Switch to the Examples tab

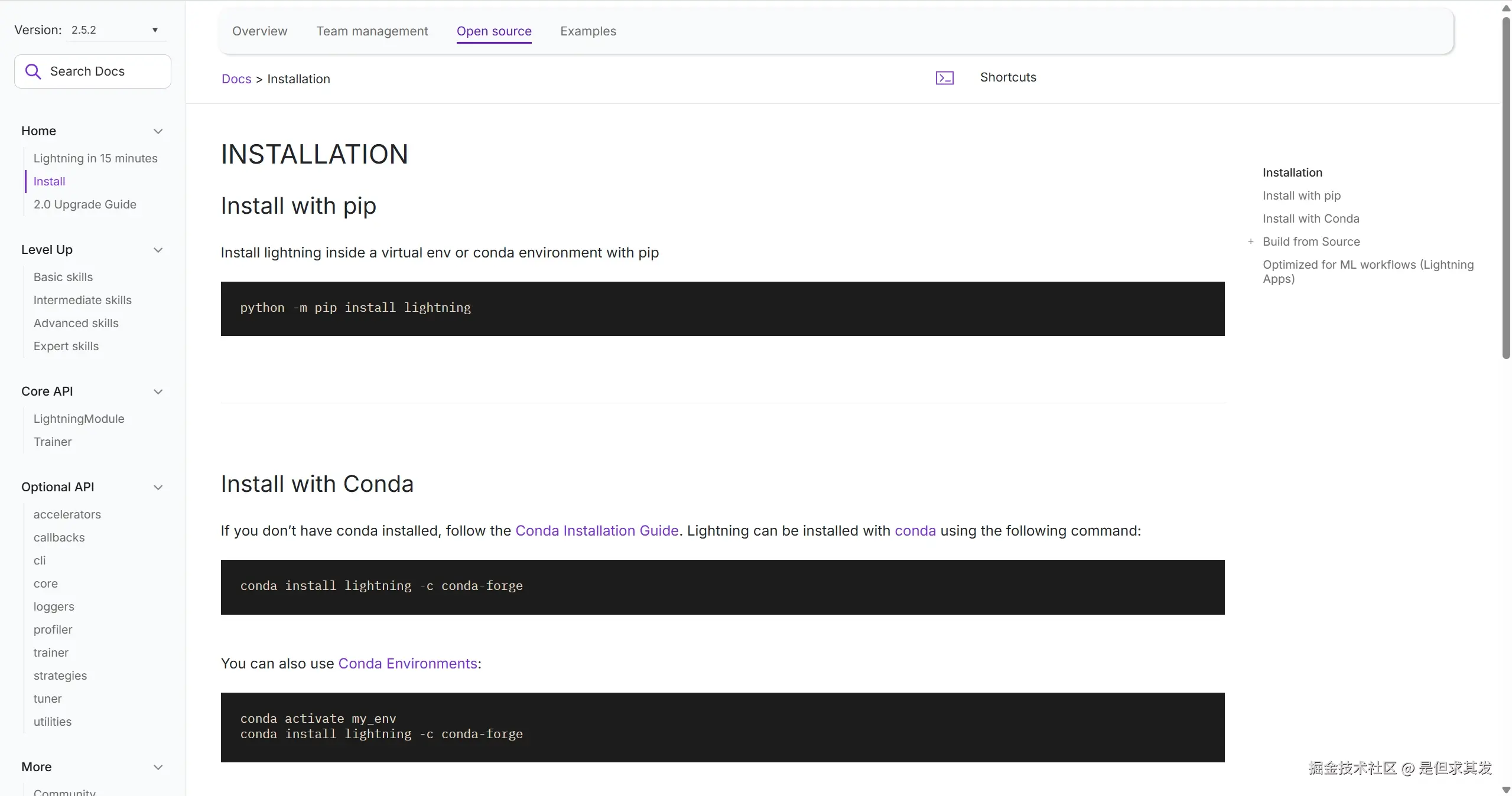tap(587, 31)
